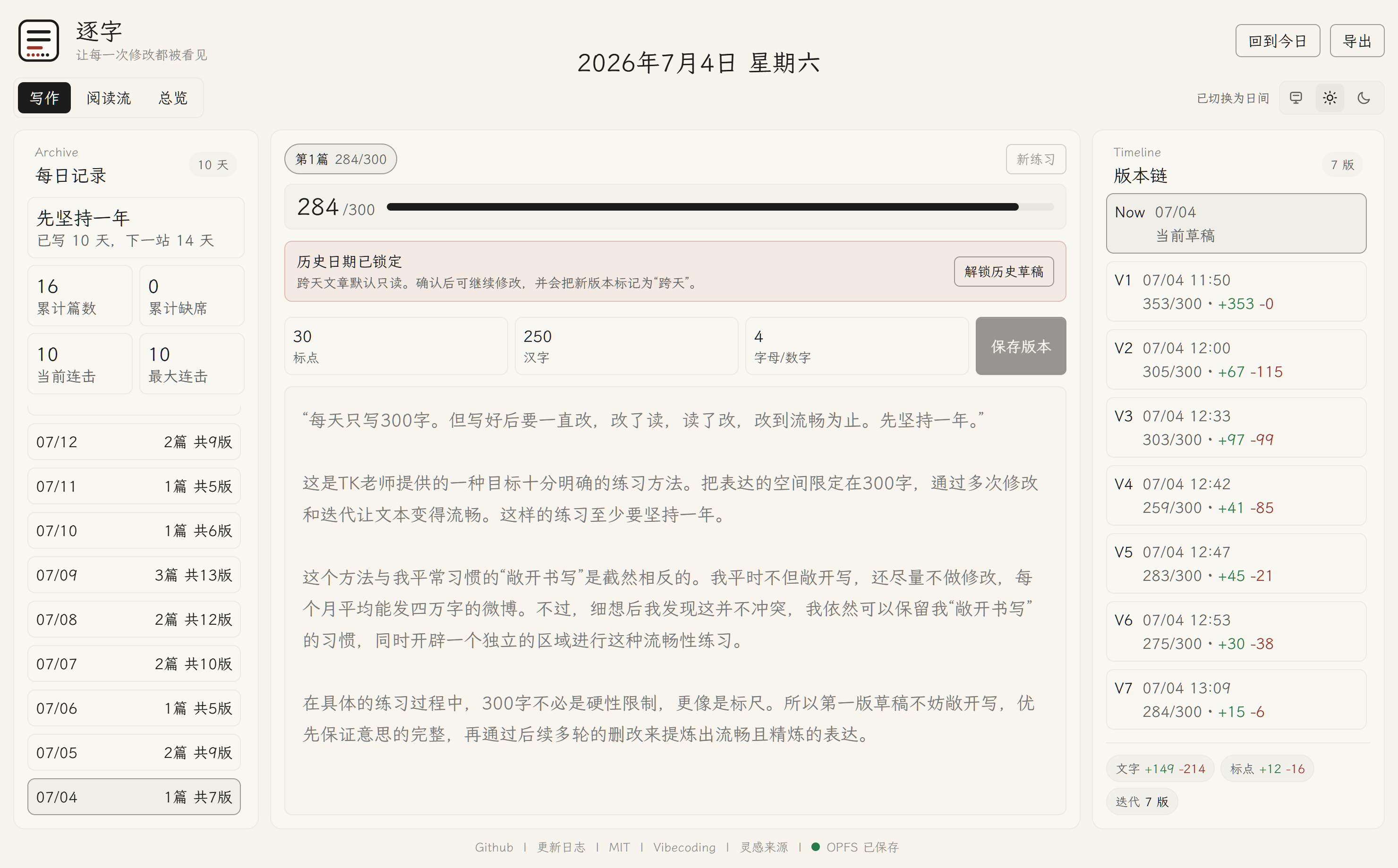Screen dimensions: 1398x868
Task: Select the dark mode moon icon
Action: [x=1364, y=98]
